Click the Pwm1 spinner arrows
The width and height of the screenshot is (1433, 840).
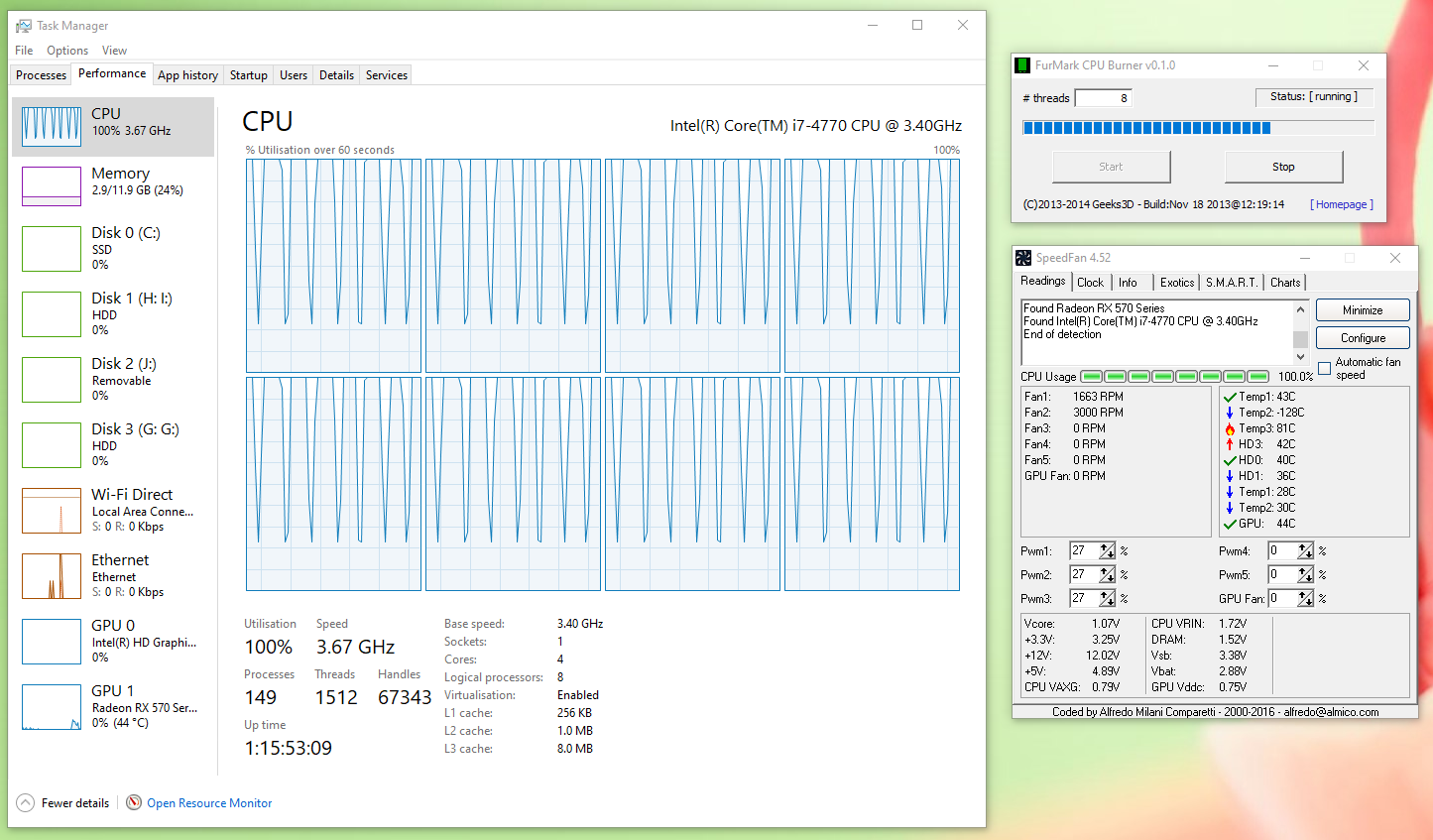(x=1107, y=551)
